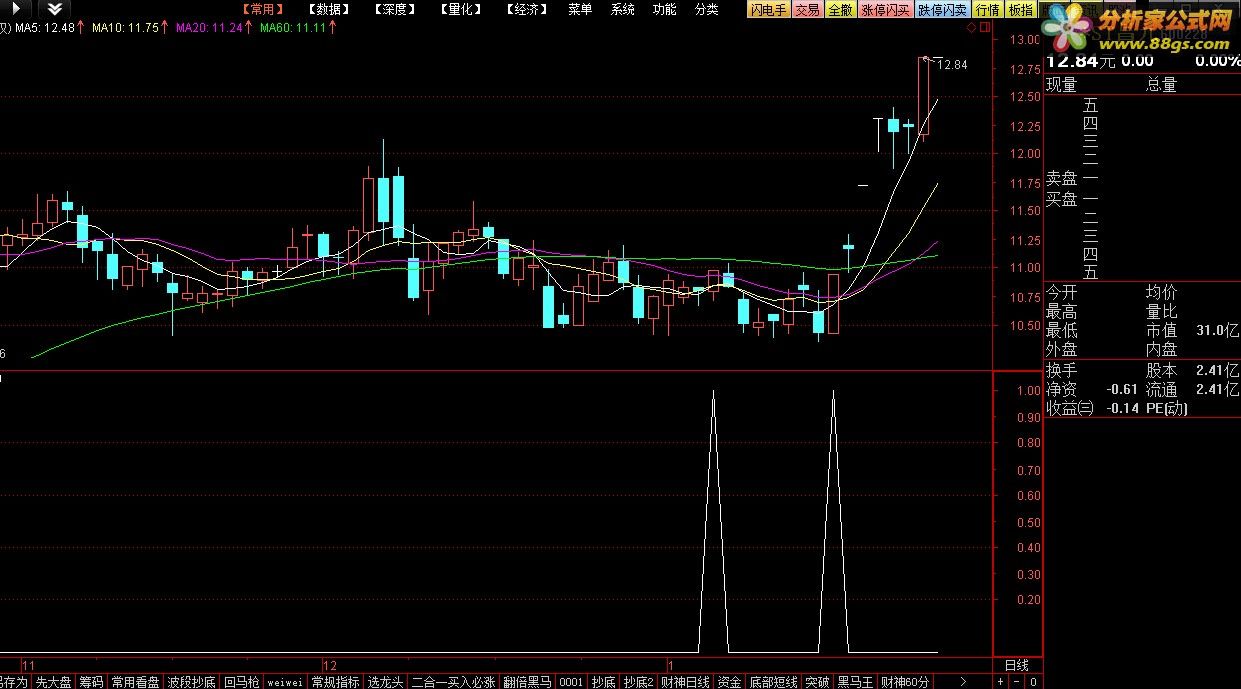
Task: Click the 全撤 button
Action: coord(840,10)
